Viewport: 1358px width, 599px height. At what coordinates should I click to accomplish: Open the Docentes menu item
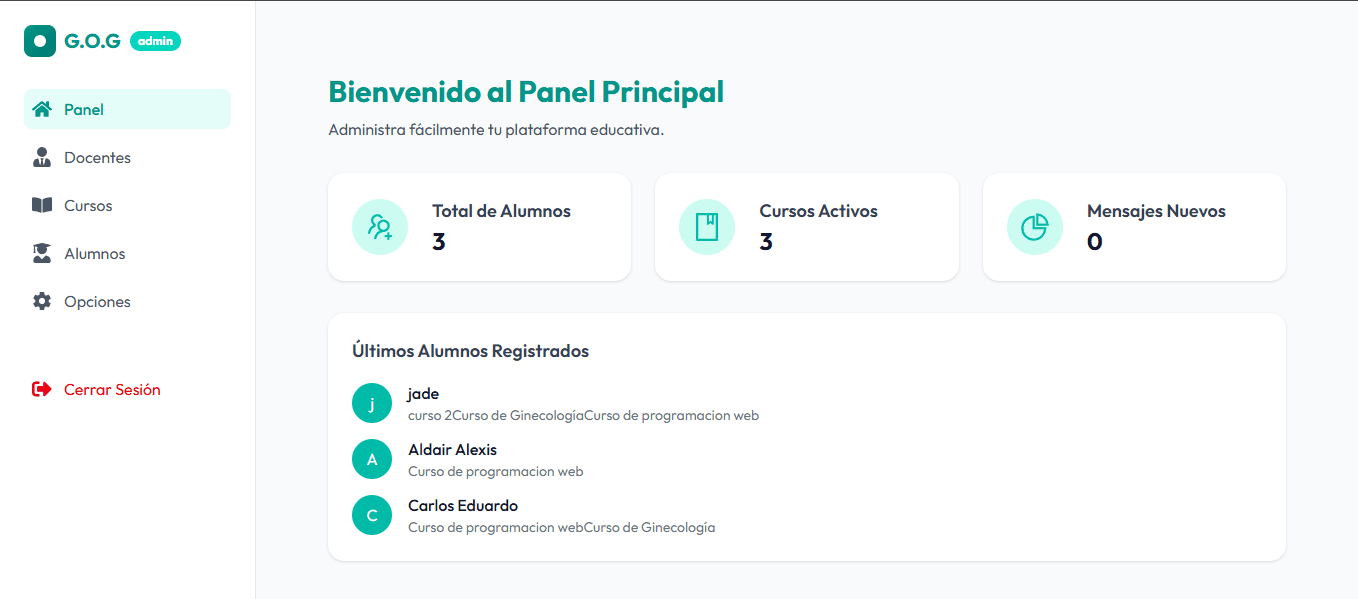97,157
